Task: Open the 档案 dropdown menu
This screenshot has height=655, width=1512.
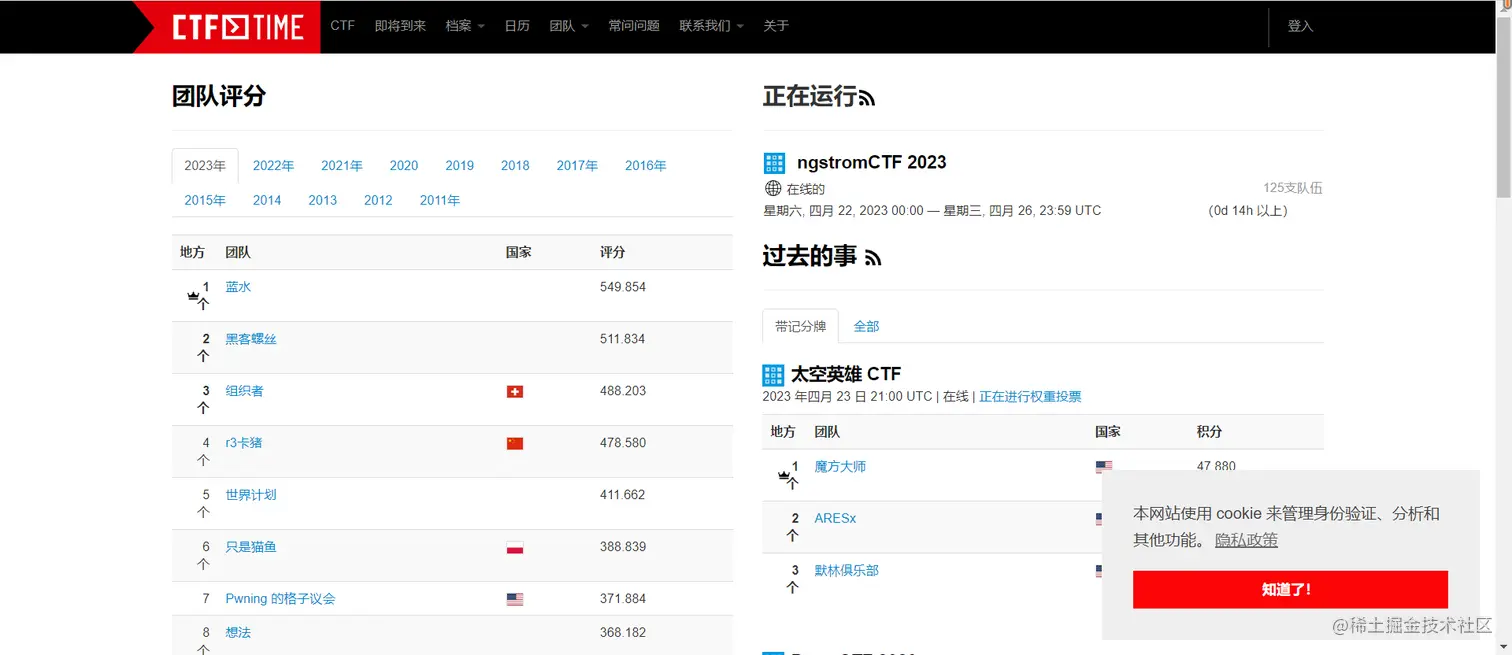Action: 465,26
